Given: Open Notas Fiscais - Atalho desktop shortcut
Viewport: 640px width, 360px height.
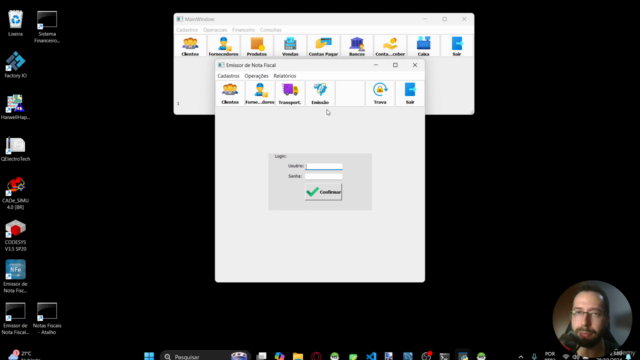Looking at the screenshot, I should tap(47, 319).
